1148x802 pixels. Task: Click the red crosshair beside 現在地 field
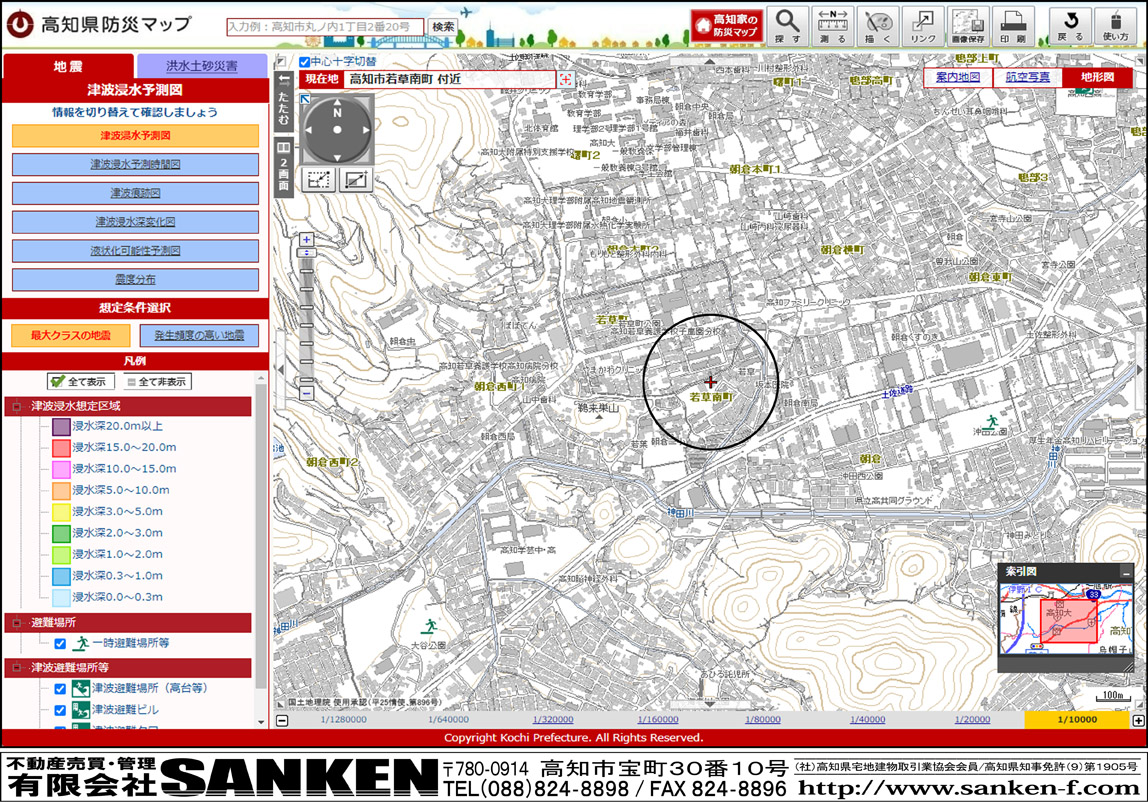pos(565,79)
